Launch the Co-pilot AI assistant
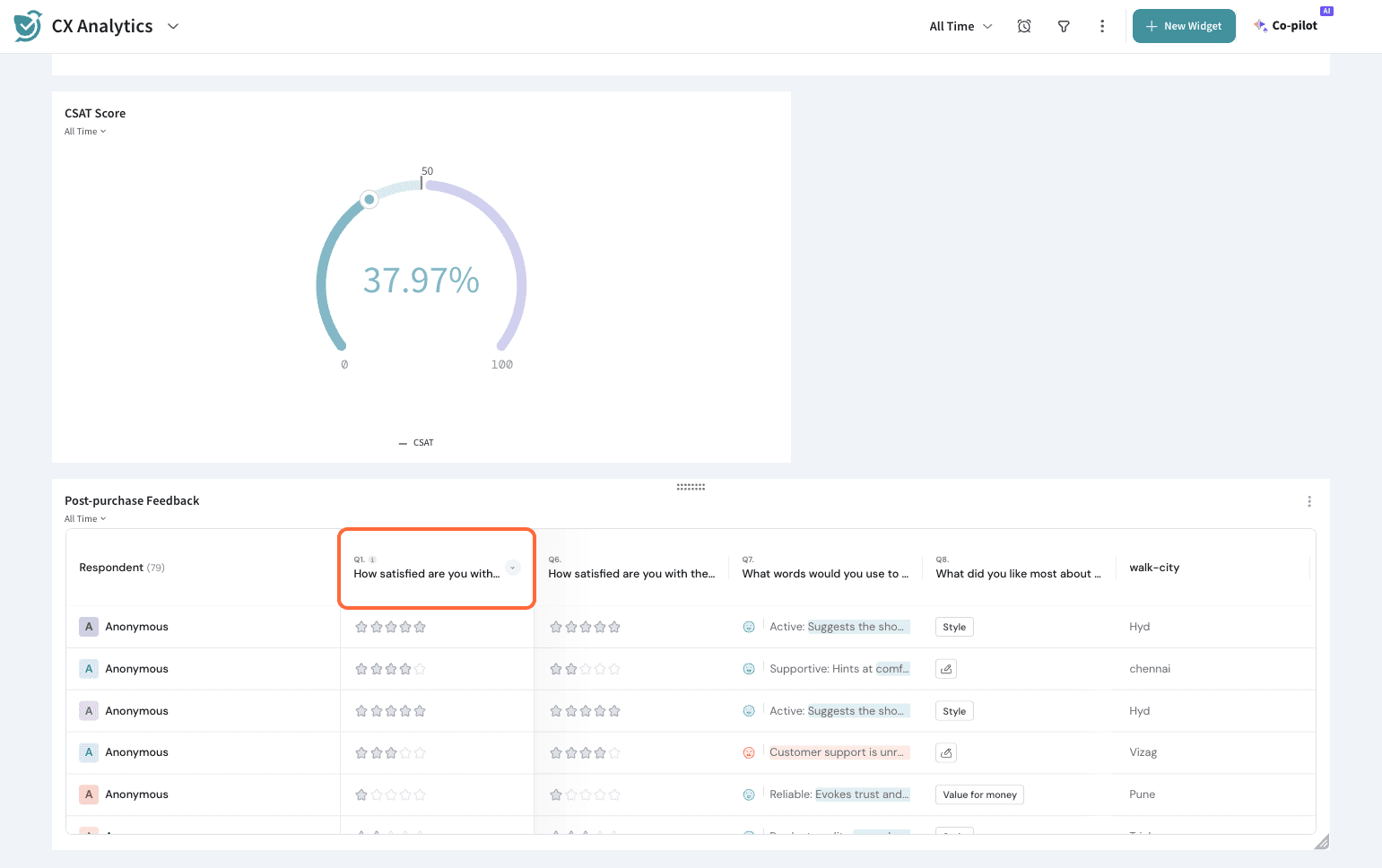The image size is (1382, 868). click(1286, 26)
